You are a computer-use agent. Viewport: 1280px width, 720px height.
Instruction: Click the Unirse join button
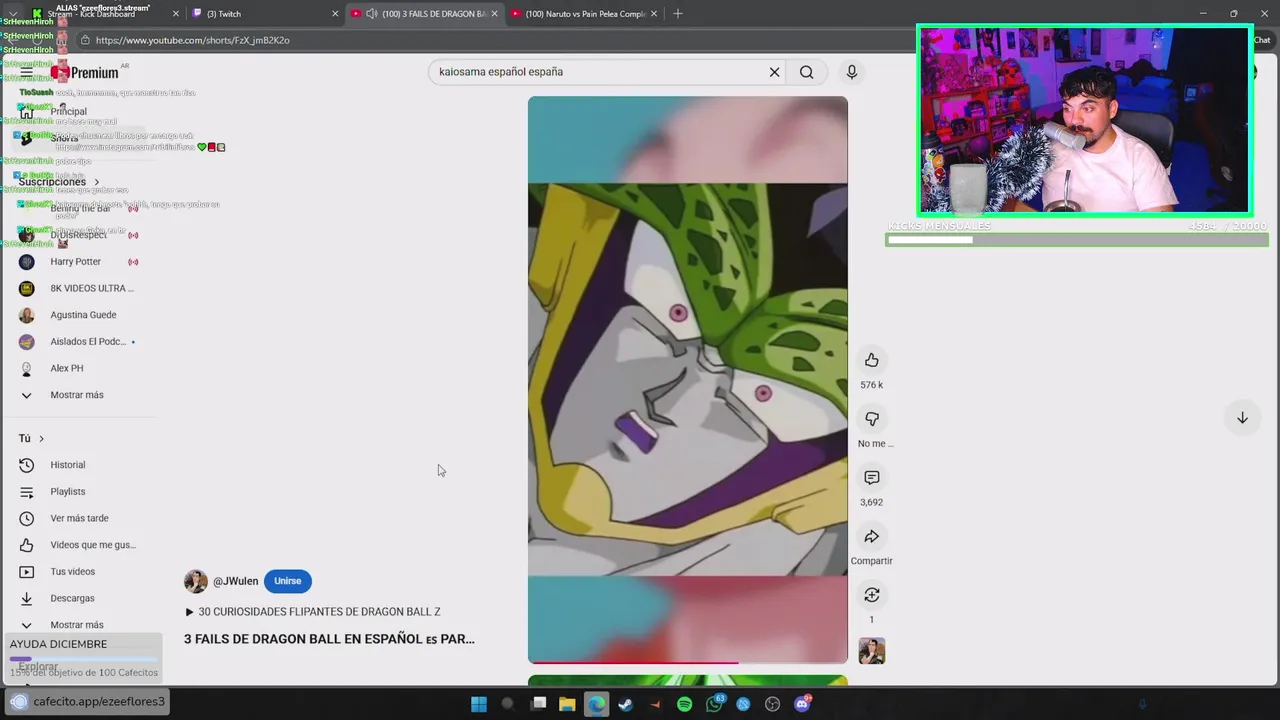(x=287, y=581)
